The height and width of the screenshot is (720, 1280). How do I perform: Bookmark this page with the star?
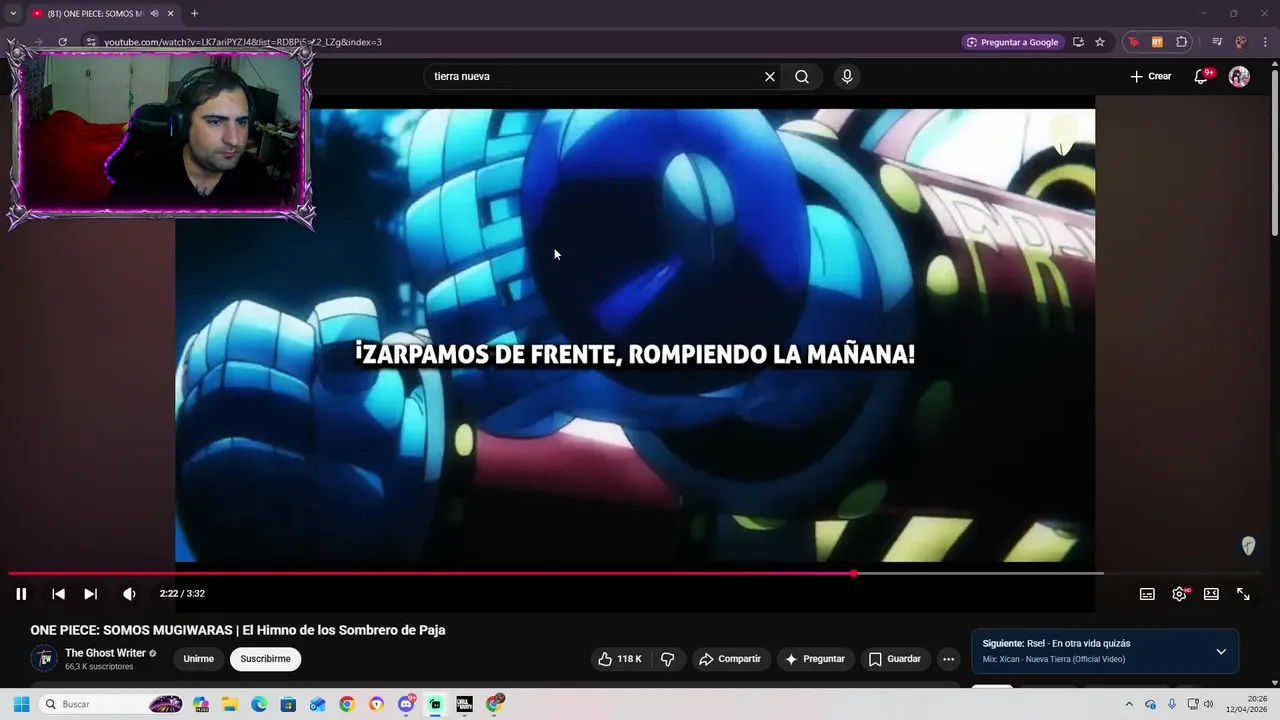[1100, 42]
